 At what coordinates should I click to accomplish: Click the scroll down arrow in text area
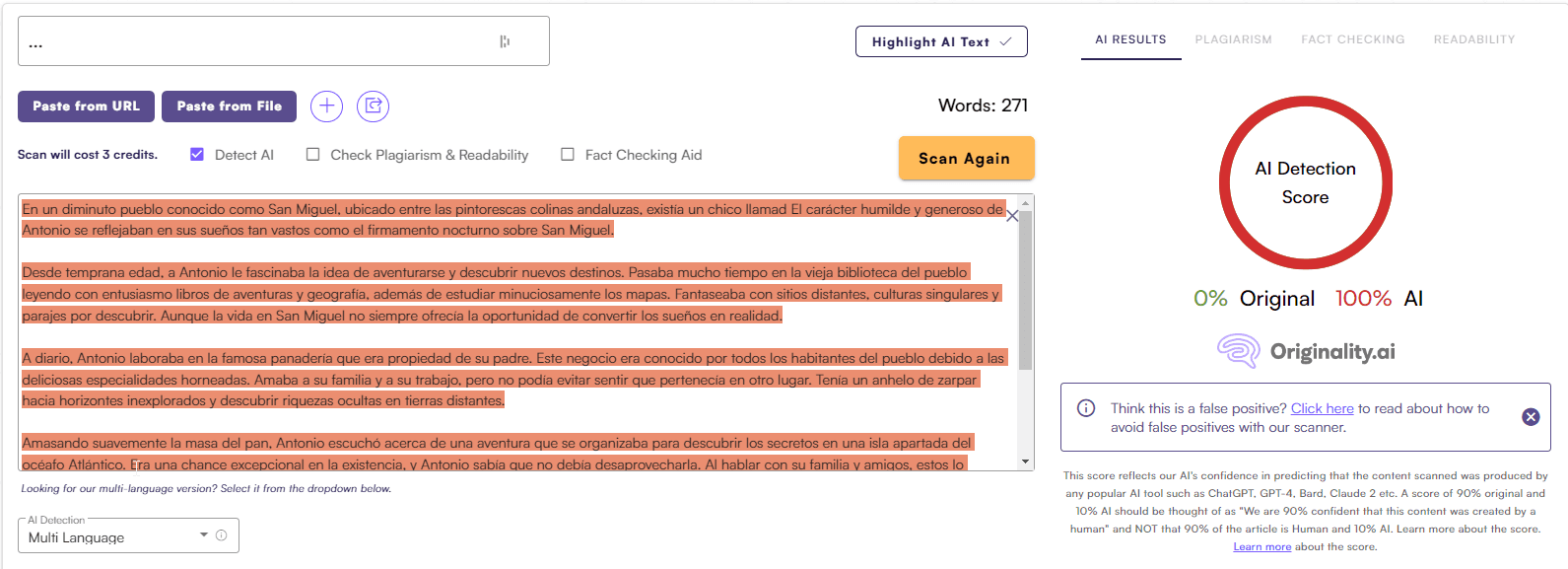coord(1025,462)
